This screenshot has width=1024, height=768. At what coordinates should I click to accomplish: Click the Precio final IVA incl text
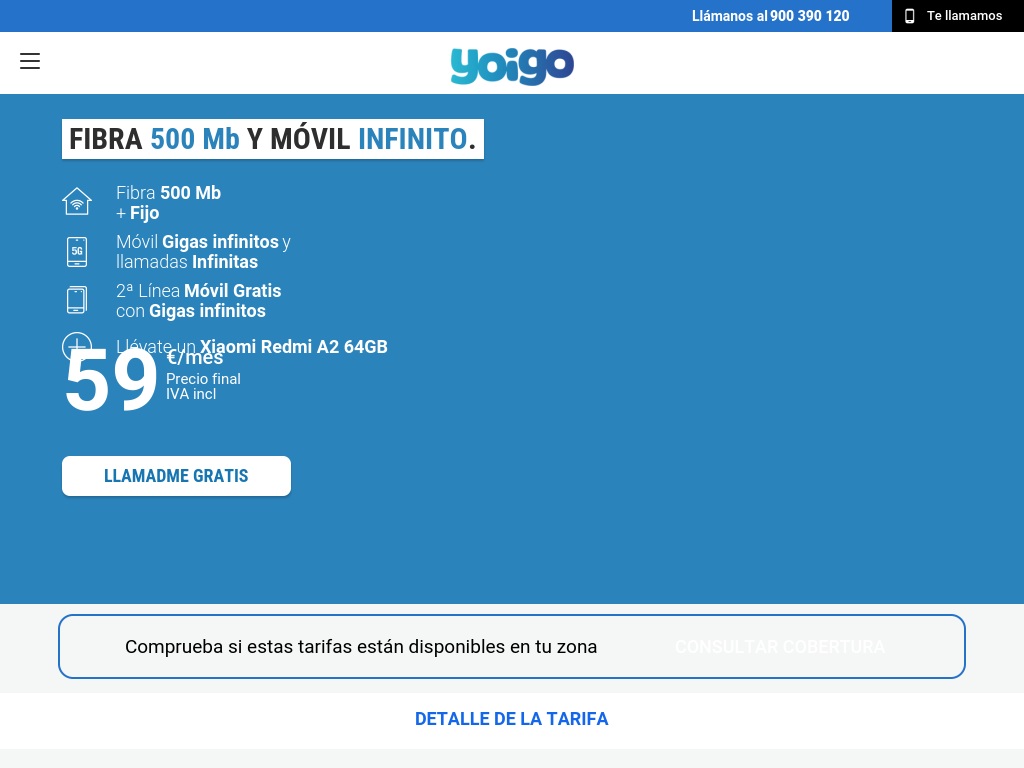[x=203, y=386]
